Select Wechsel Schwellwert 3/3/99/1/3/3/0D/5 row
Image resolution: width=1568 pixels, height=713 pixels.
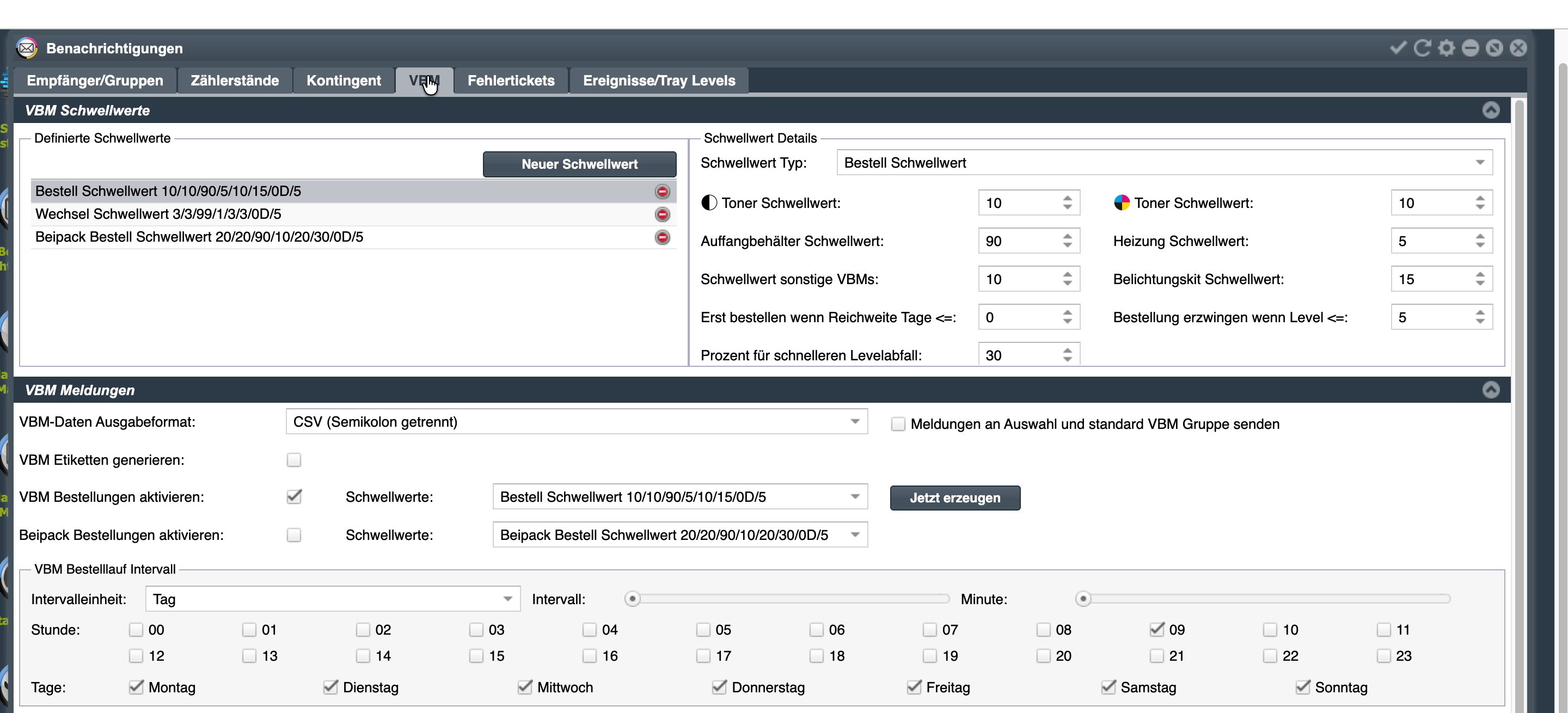[x=353, y=214]
